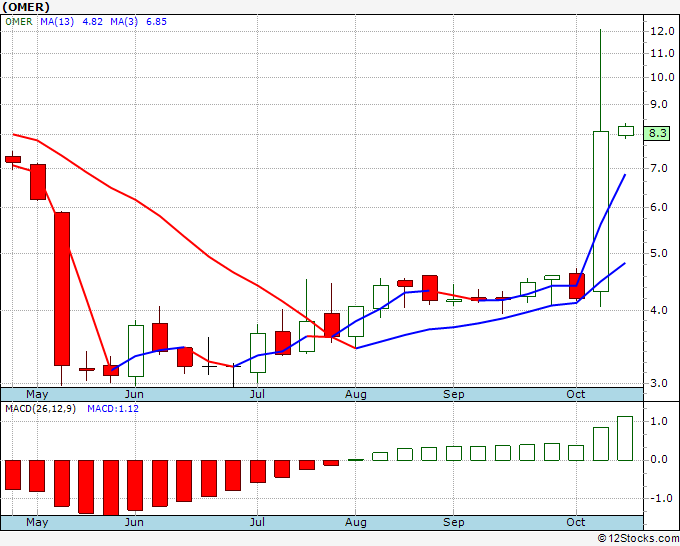
Task: Click Jul on the MACD panel axis
Action: click(257, 522)
